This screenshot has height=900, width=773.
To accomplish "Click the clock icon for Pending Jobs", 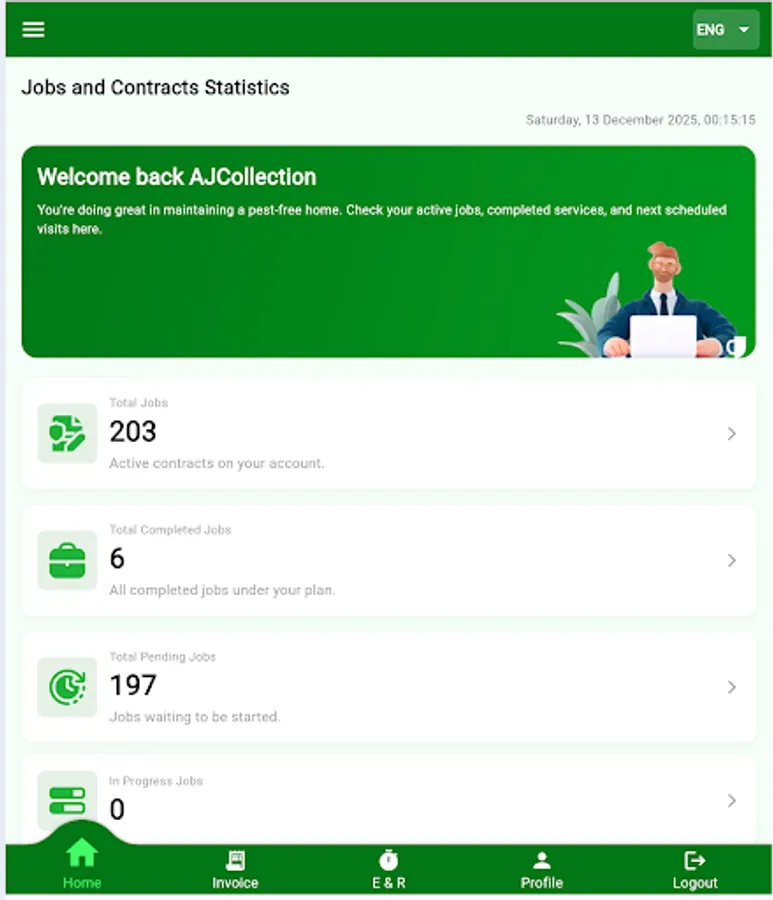I will (x=66, y=687).
